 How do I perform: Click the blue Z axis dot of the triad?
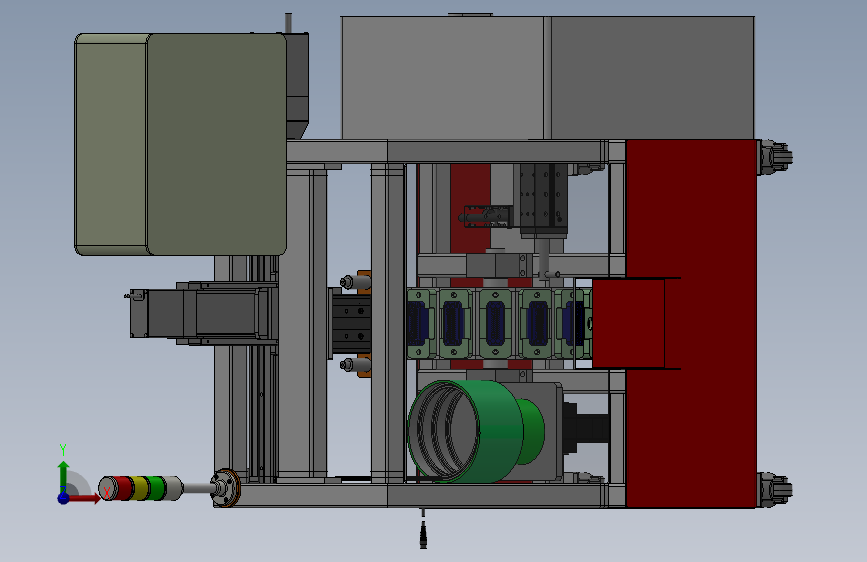(64, 498)
